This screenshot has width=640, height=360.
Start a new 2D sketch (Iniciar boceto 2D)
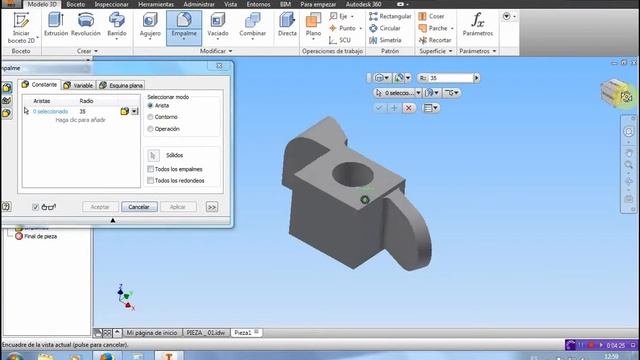(x=22, y=28)
